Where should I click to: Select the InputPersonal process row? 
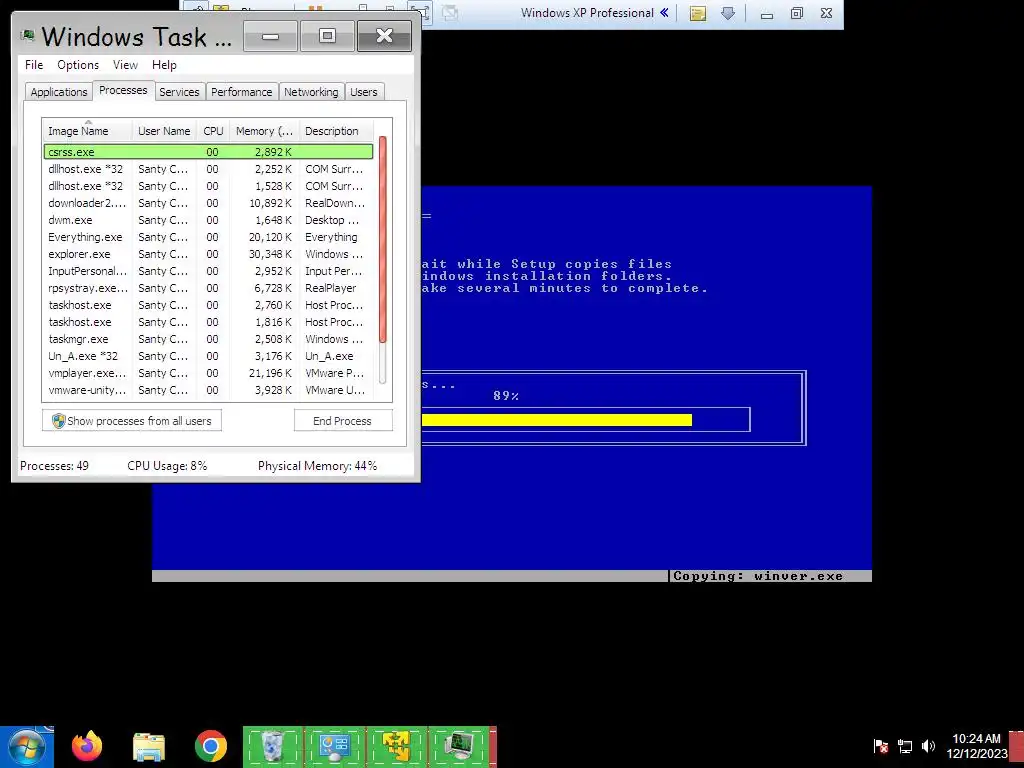click(x=208, y=270)
